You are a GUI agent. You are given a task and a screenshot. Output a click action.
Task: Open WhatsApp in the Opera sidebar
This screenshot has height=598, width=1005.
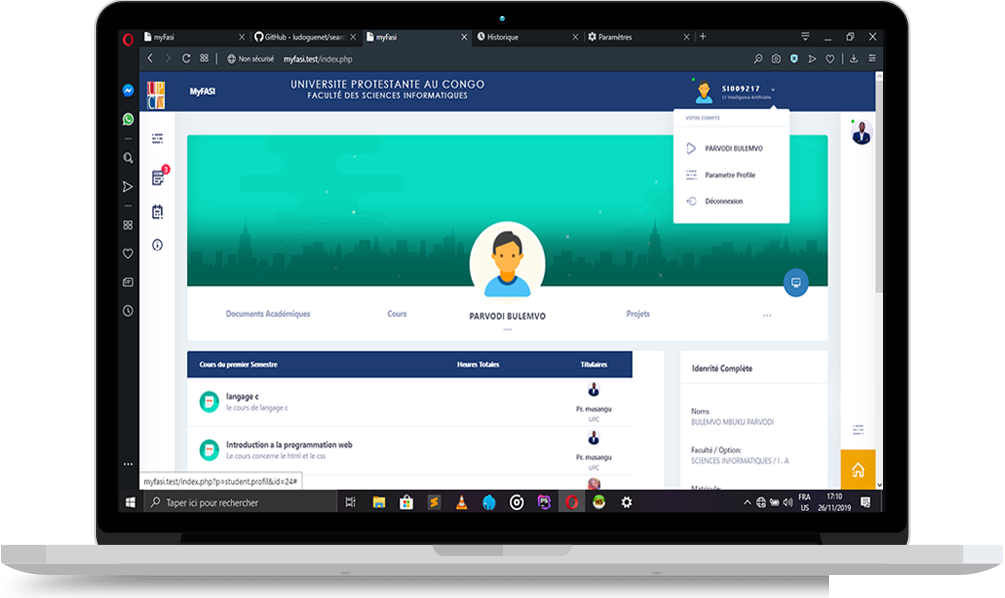tap(128, 119)
